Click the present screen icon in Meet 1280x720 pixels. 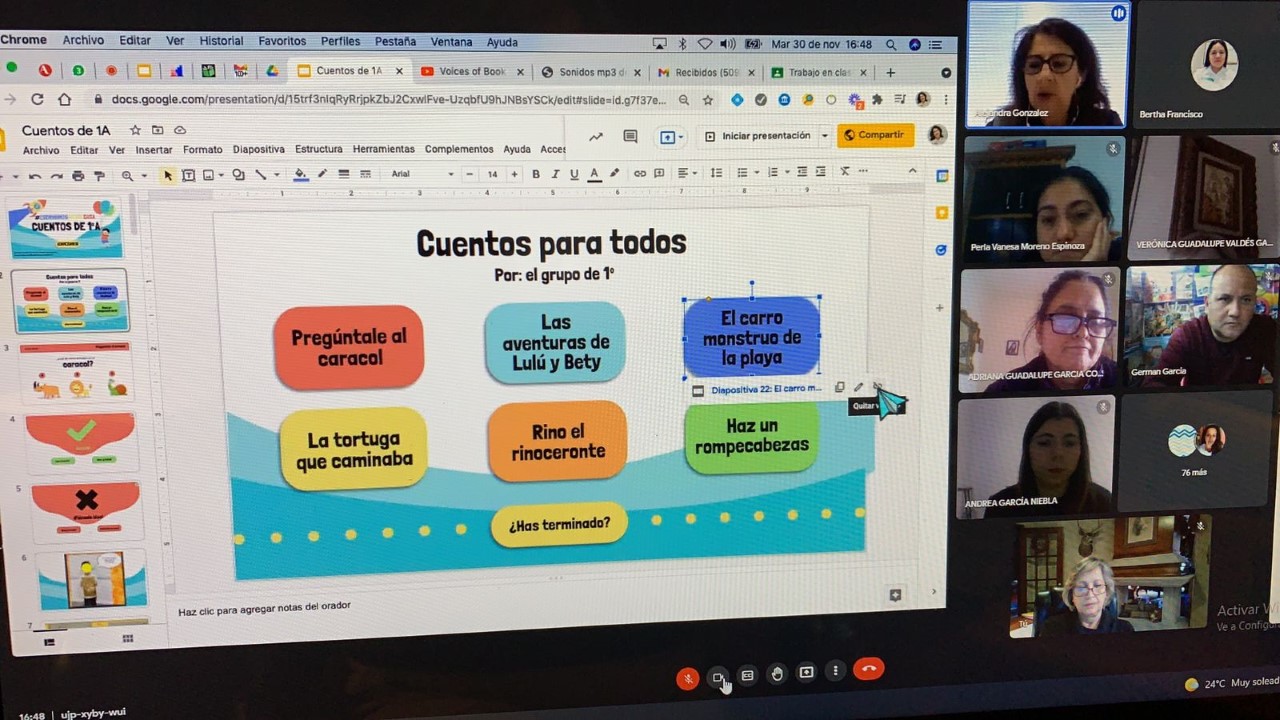click(x=806, y=672)
